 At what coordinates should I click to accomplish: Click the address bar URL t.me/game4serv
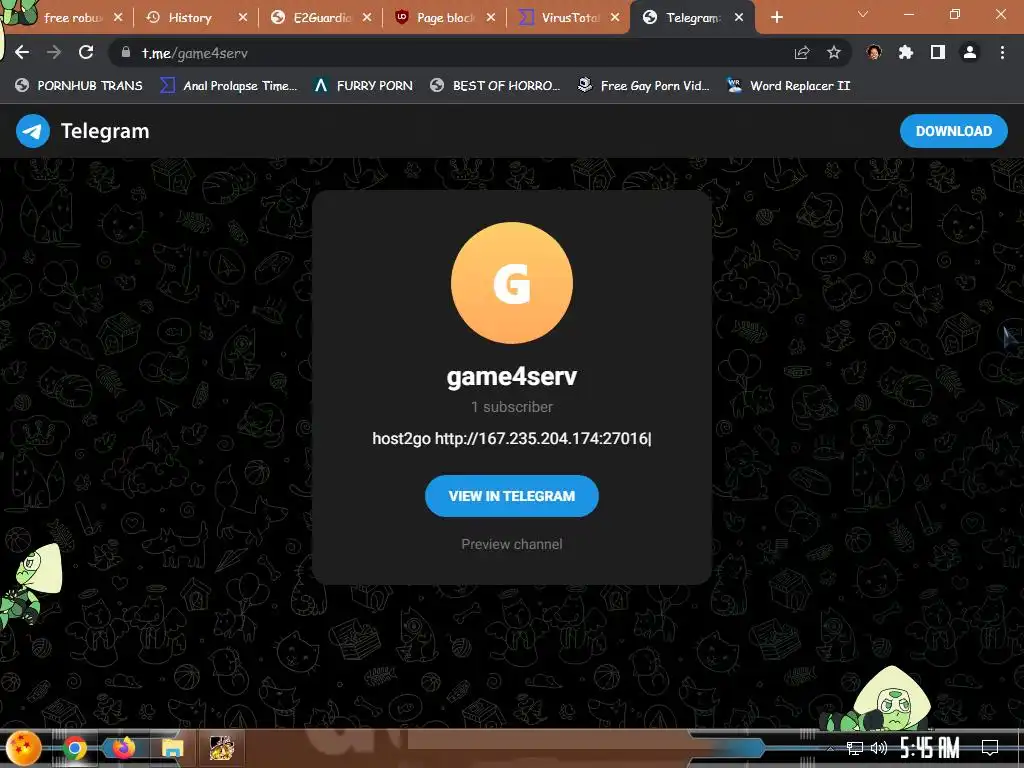click(x=195, y=53)
